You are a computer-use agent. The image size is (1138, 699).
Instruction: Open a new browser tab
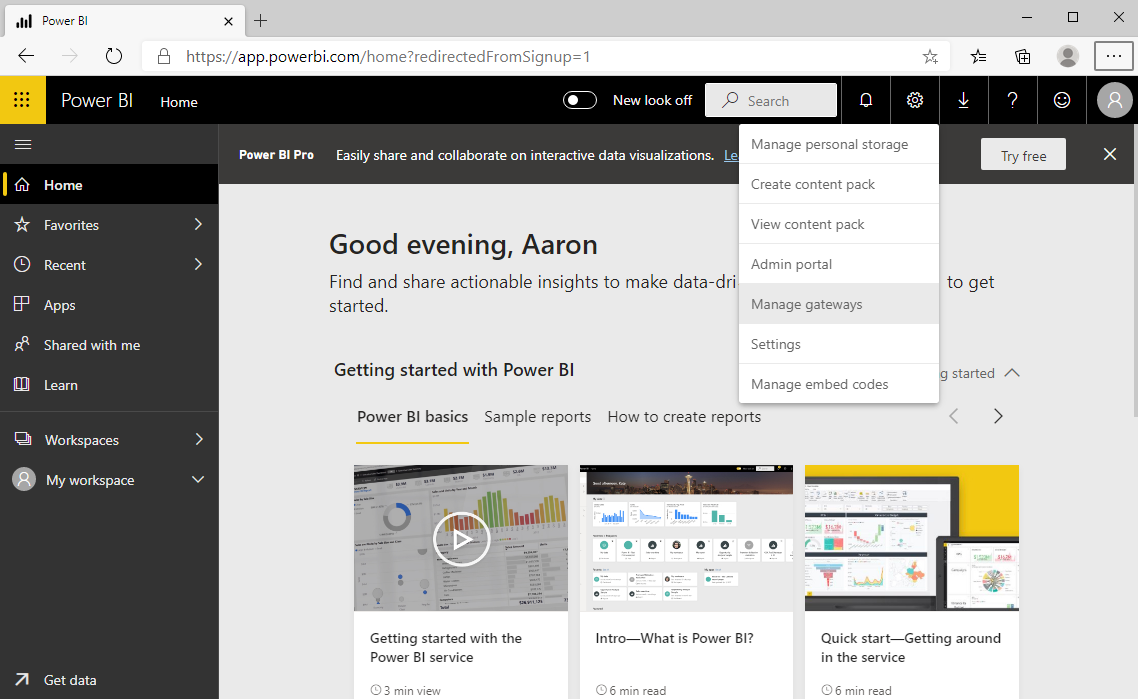point(261,21)
